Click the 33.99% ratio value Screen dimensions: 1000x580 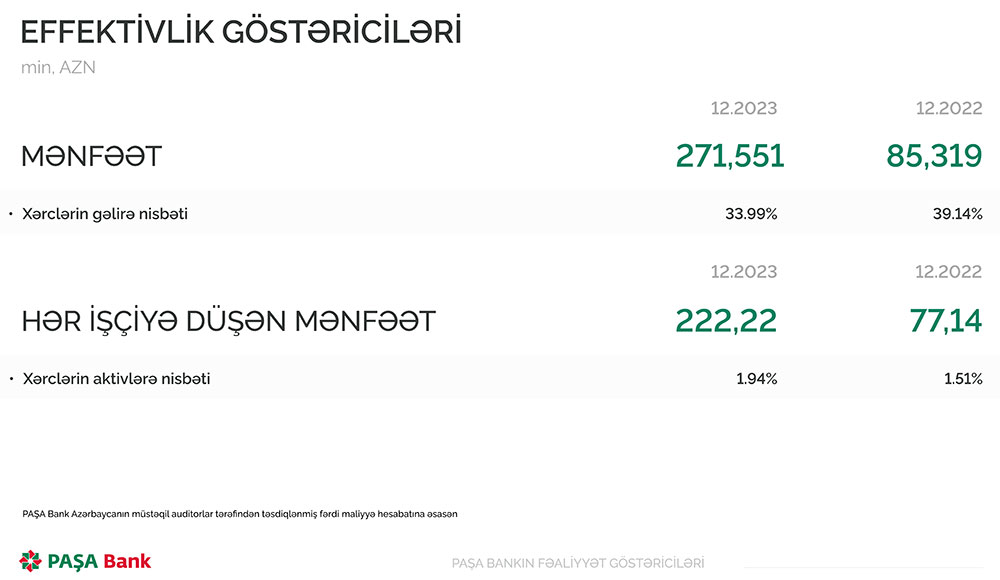click(x=751, y=214)
